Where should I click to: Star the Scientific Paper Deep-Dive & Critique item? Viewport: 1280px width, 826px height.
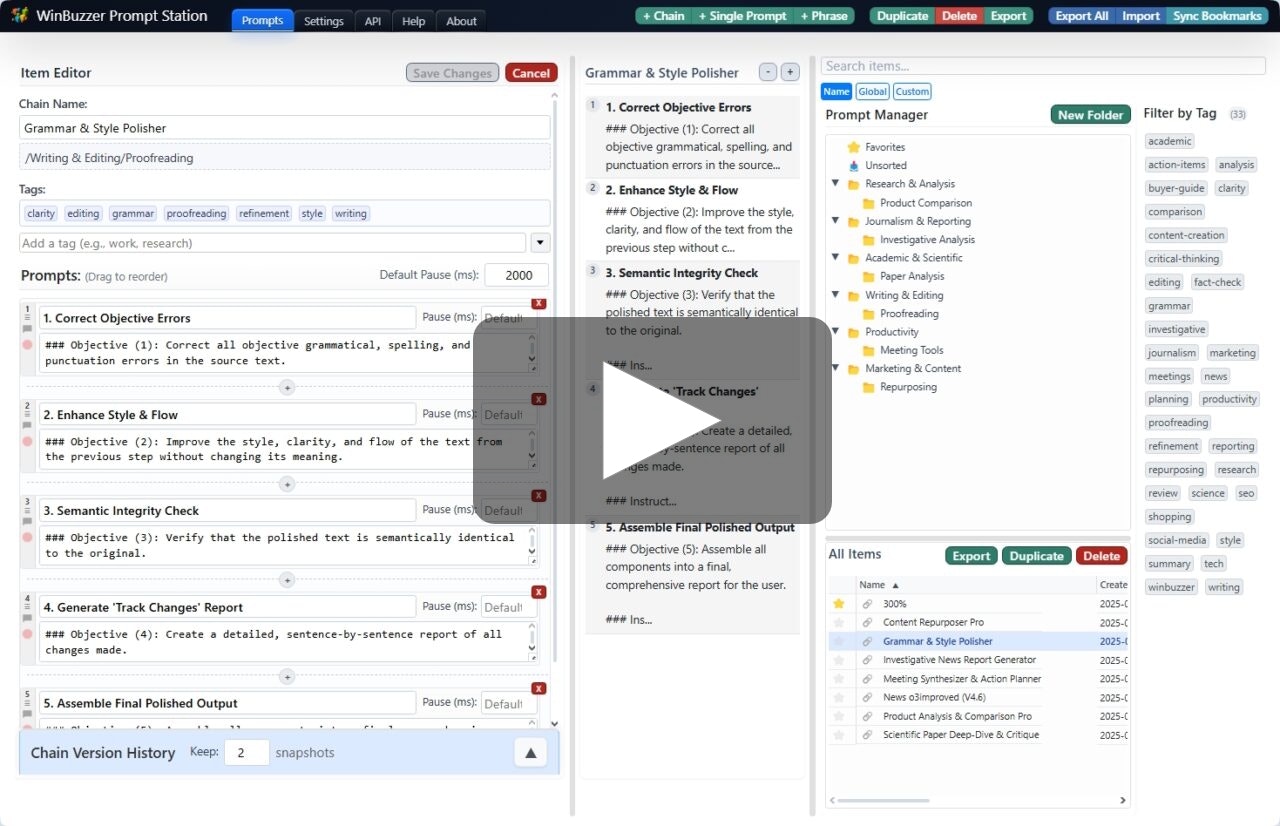[839, 735]
